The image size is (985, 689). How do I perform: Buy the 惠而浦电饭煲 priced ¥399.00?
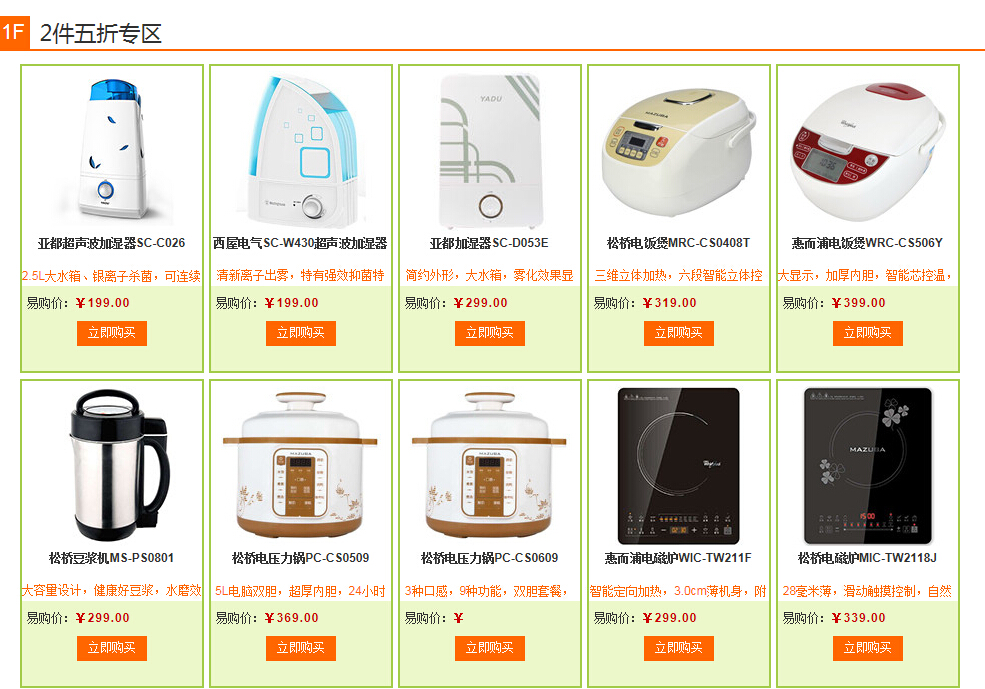(x=868, y=334)
